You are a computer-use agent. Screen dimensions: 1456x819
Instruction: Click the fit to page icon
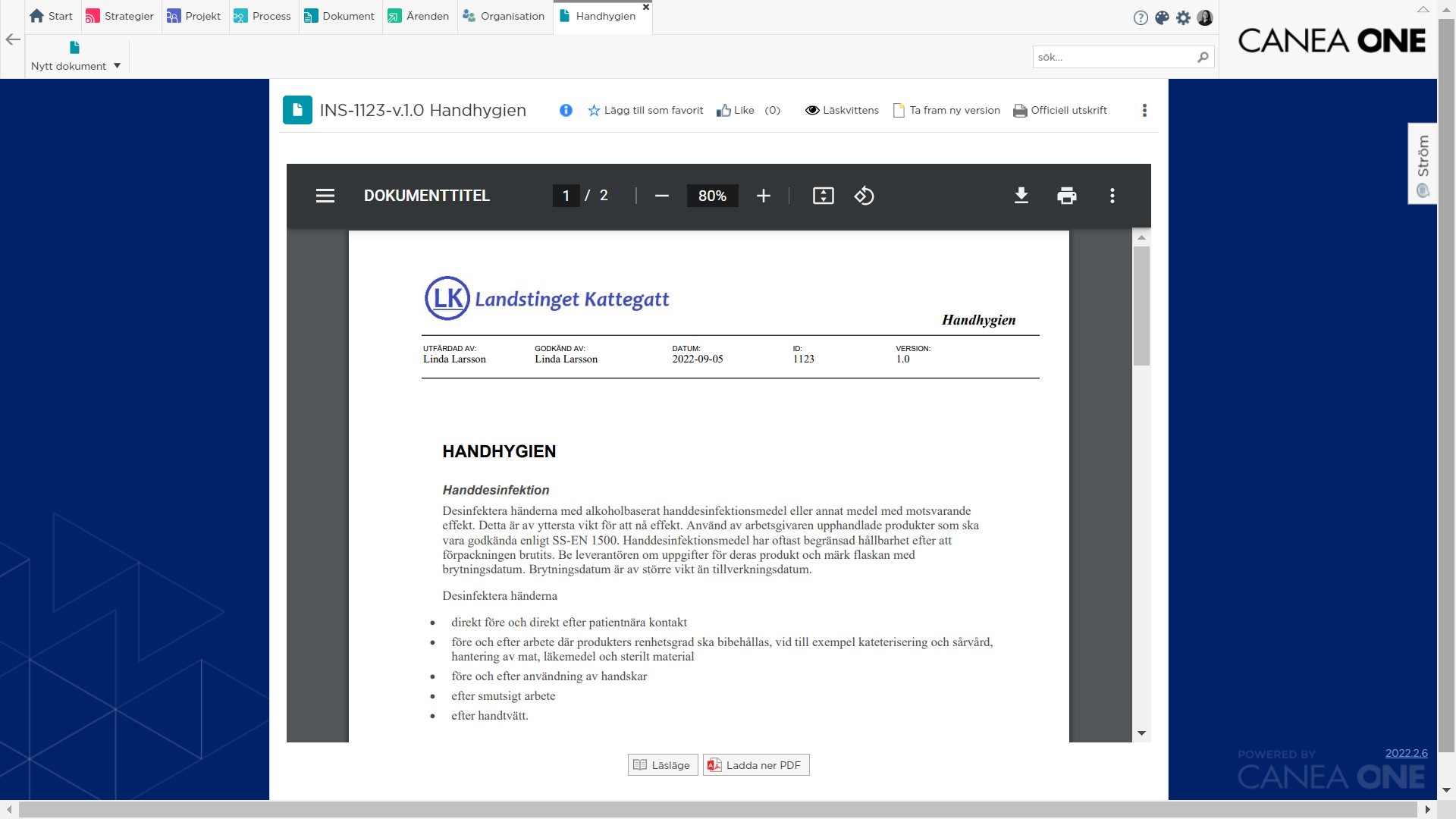point(823,196)
